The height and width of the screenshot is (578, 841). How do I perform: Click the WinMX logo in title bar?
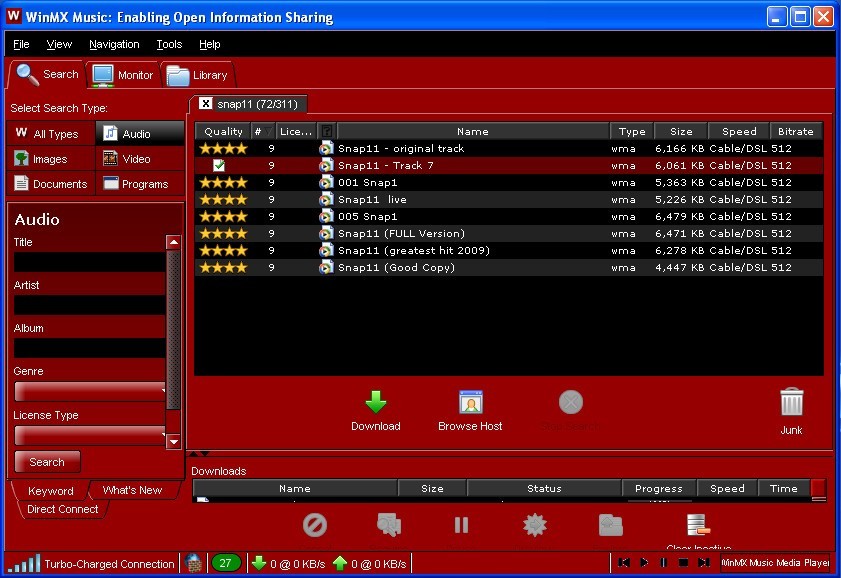click(x=13, y=16)
